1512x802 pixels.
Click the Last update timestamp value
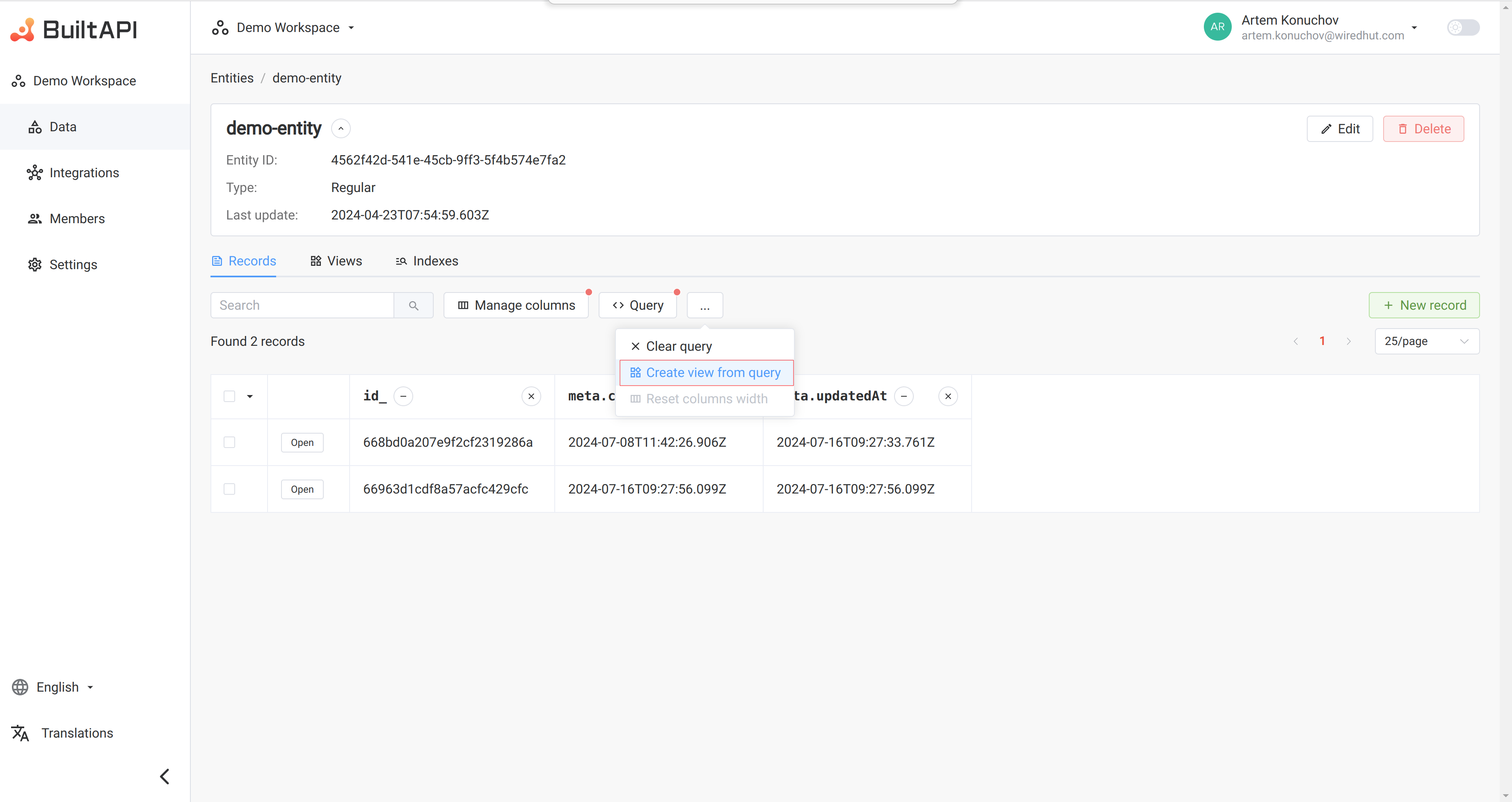pyautogui.click(x=410, y=215)
